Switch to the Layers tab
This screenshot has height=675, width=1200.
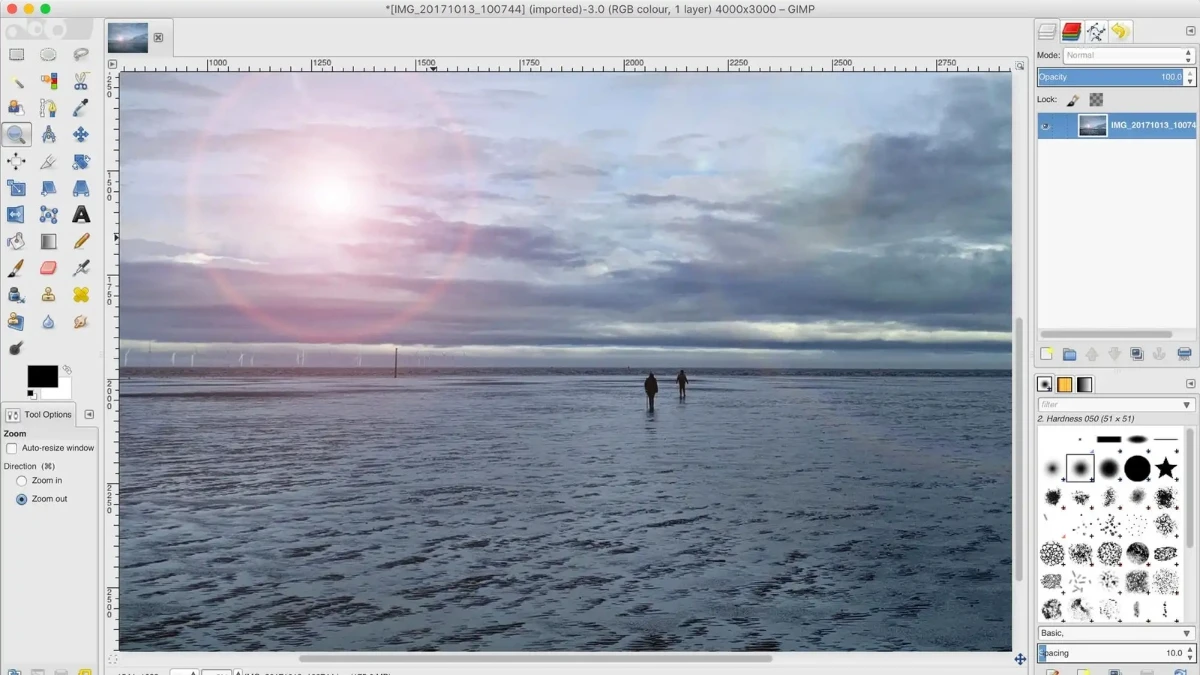point(1047,32)
